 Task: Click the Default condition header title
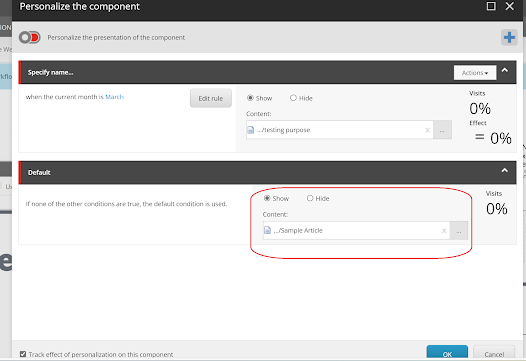(39, 172)
